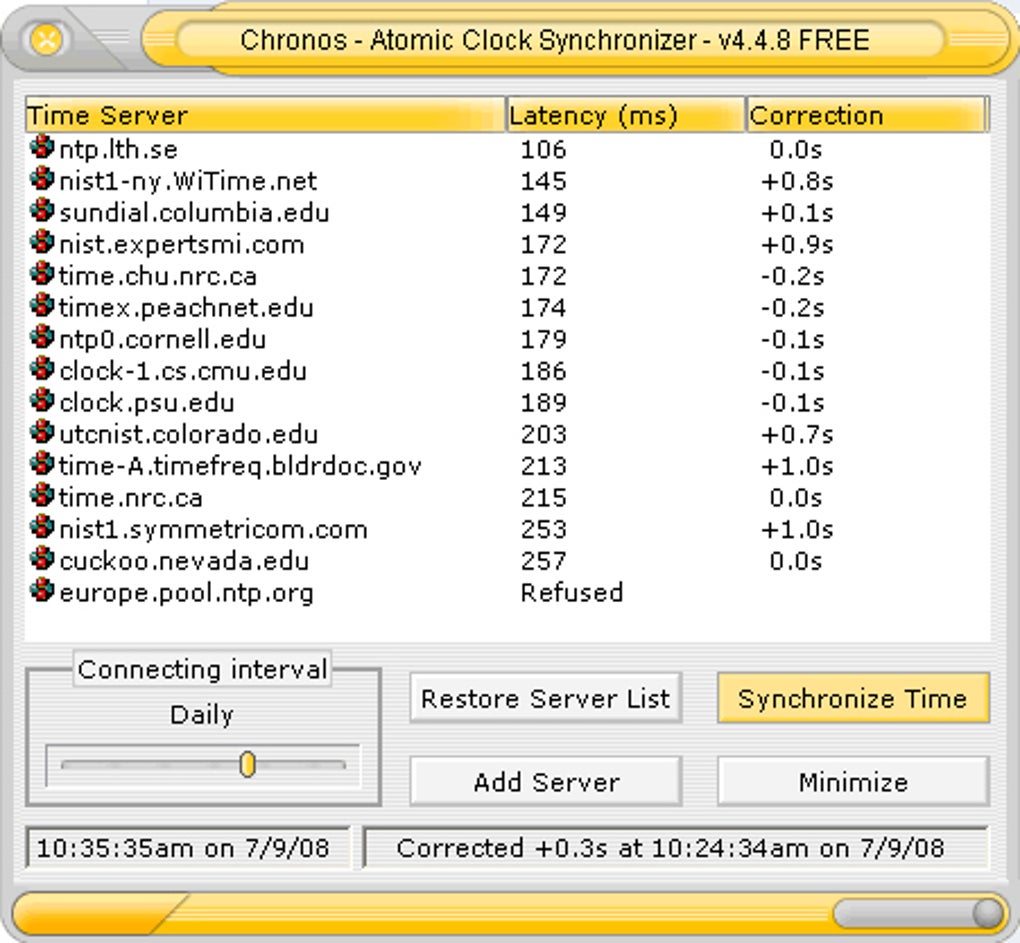The height and width of the screenshot is (943, 1020).
Task: Select the clock.psu.edu server name
Action: (146, 403)
